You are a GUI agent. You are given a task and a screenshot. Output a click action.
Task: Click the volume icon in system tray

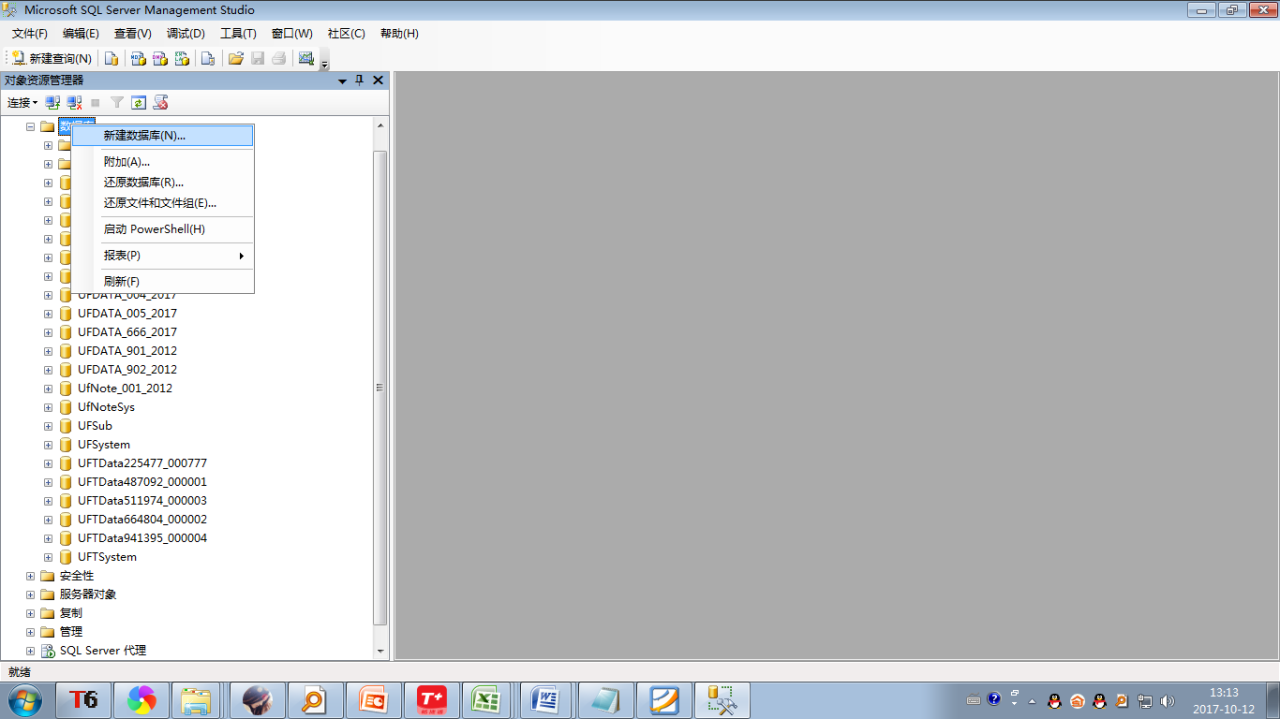click(x=1167, y=701)
